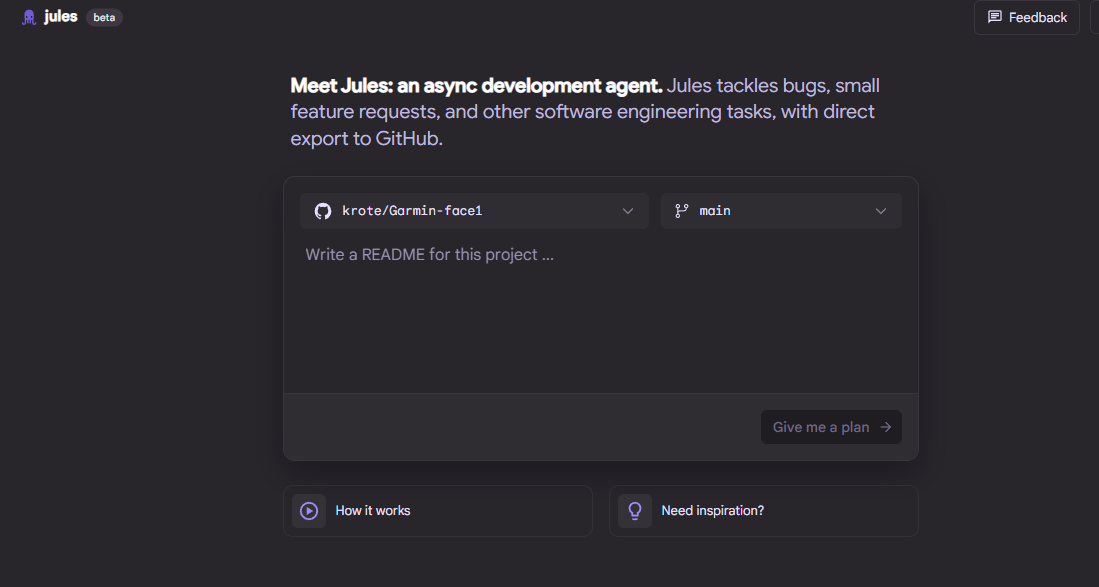Open the main branch dropdown
The width and height of the screenshot is (1099, 587).
click(x=781, y=211)
